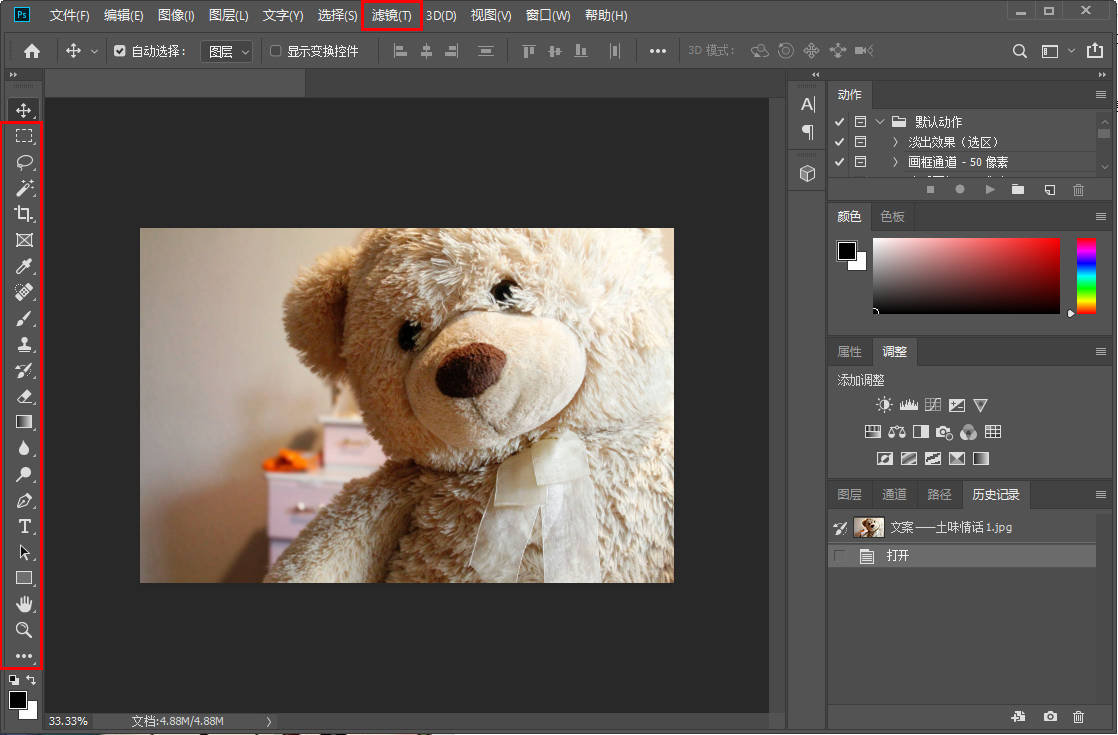Select the Lasso tool

pyautogui.click(x=24, y=162)
